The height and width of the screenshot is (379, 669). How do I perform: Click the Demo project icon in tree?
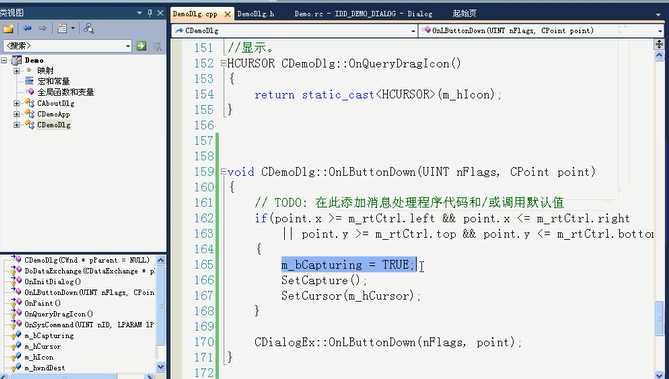click(17, 60)
